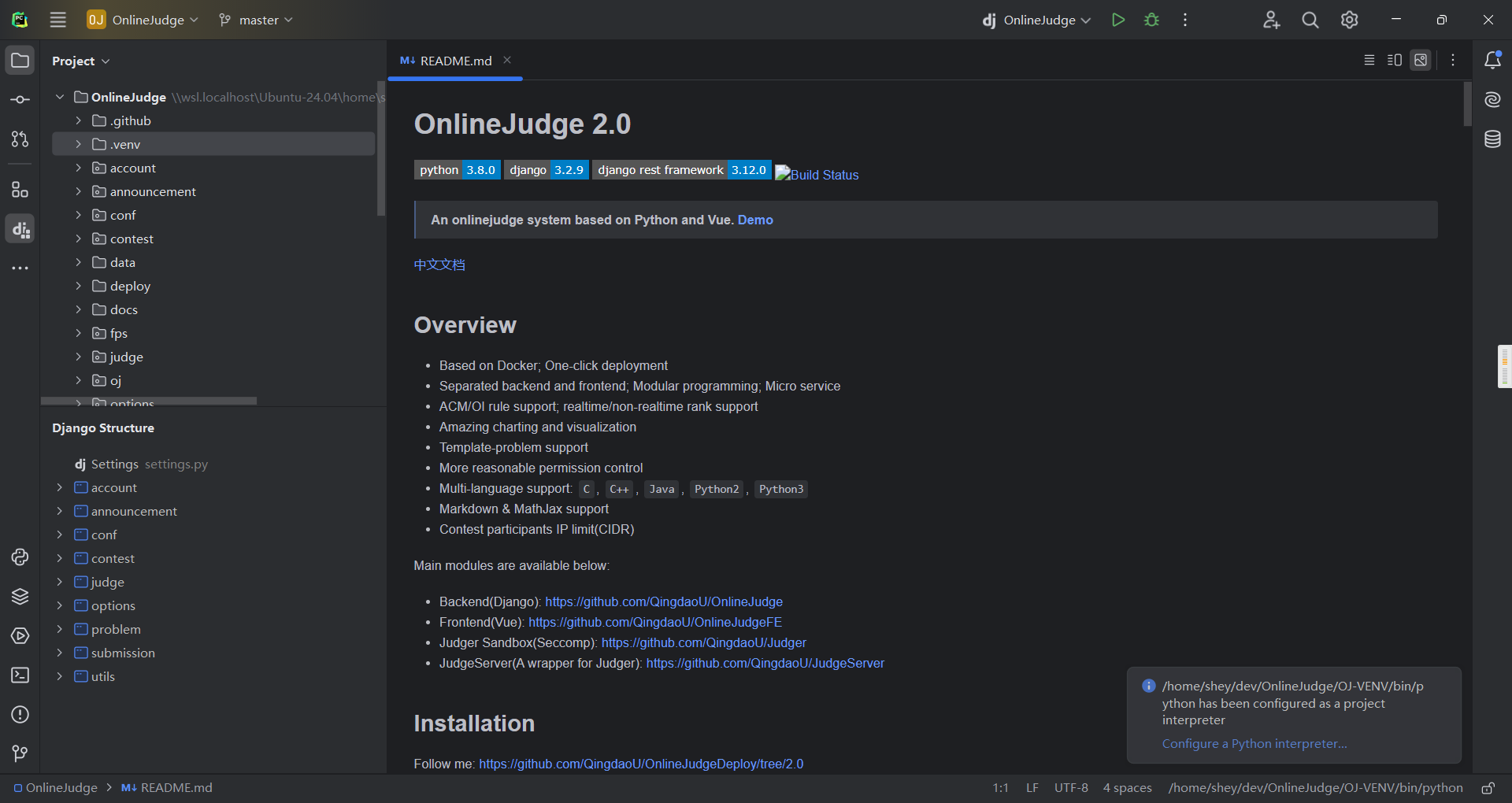Open the Project tool window
This screenshot has width=1512, height=803.
pos(20,61)
